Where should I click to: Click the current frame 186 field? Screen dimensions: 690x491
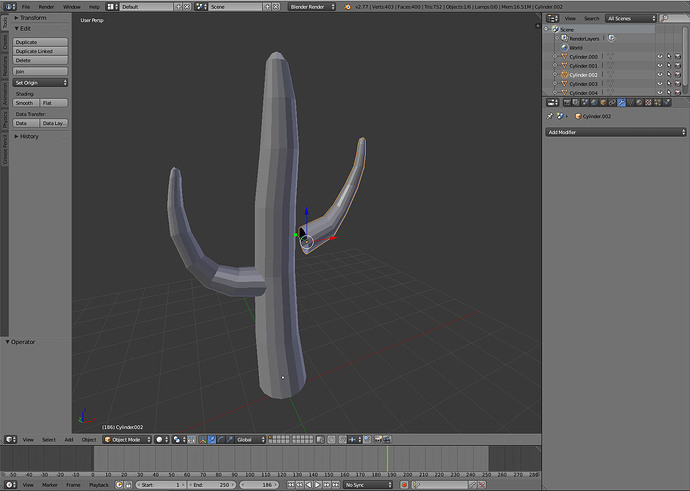[260, 485]
